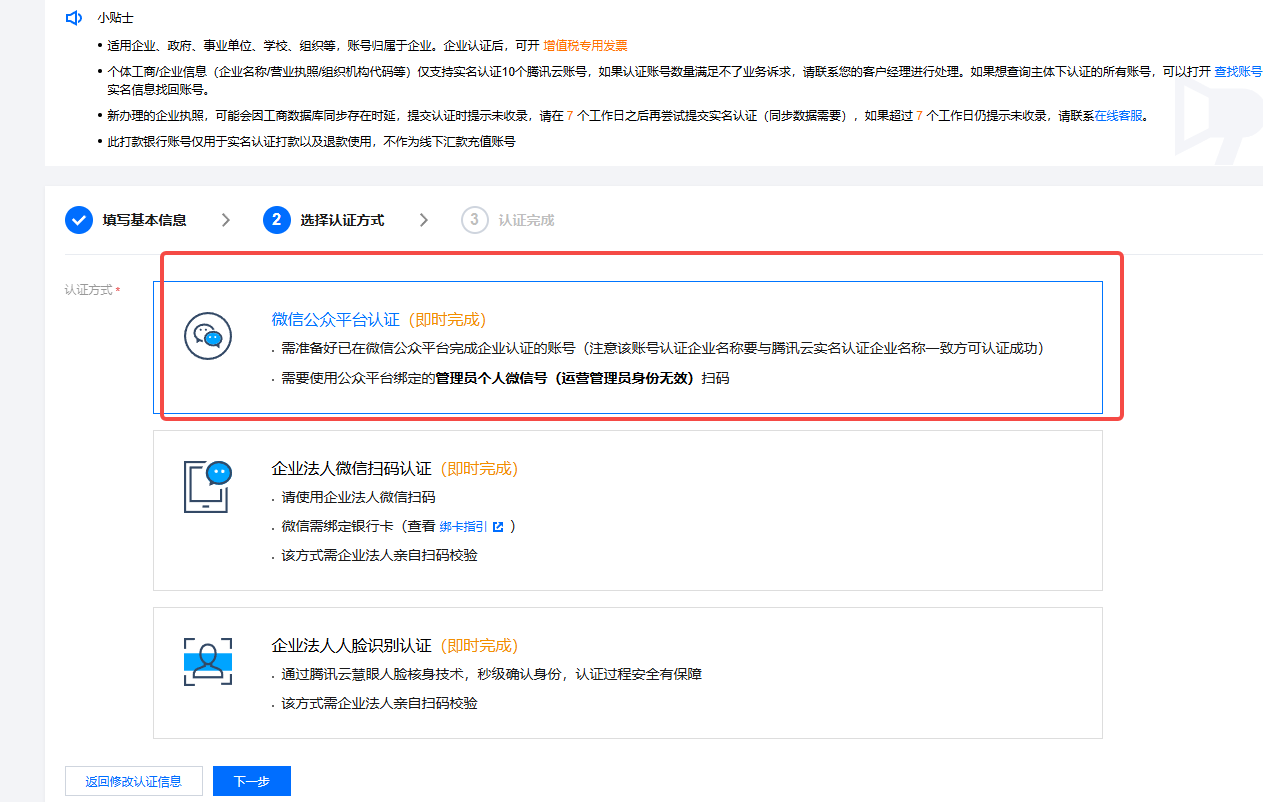Click the 认证方式 field label
Viewport: 1263px width, 802px height.
coord(89,290)
